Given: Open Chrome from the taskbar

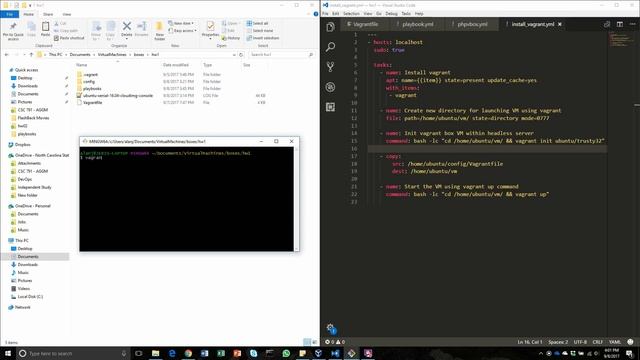Looking at the screenshot, I should [188, 353].
